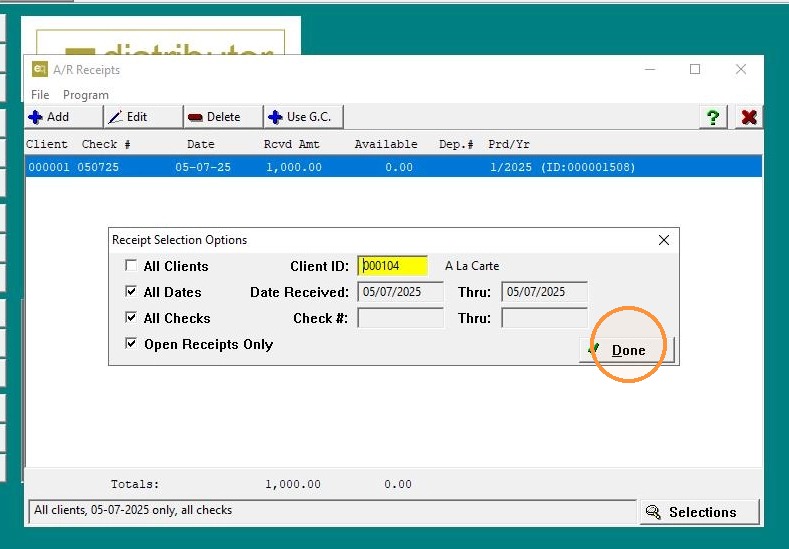
Task: Uncheck the All Checks checkbox
Action: coord(131,318)
